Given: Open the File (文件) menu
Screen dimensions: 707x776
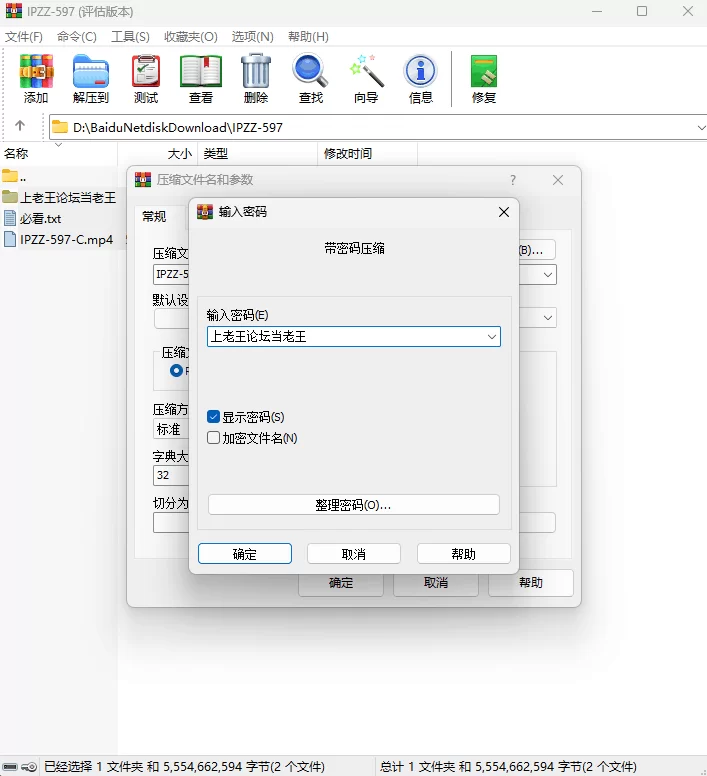Looking at the screenshot, I should click(24, 37).
